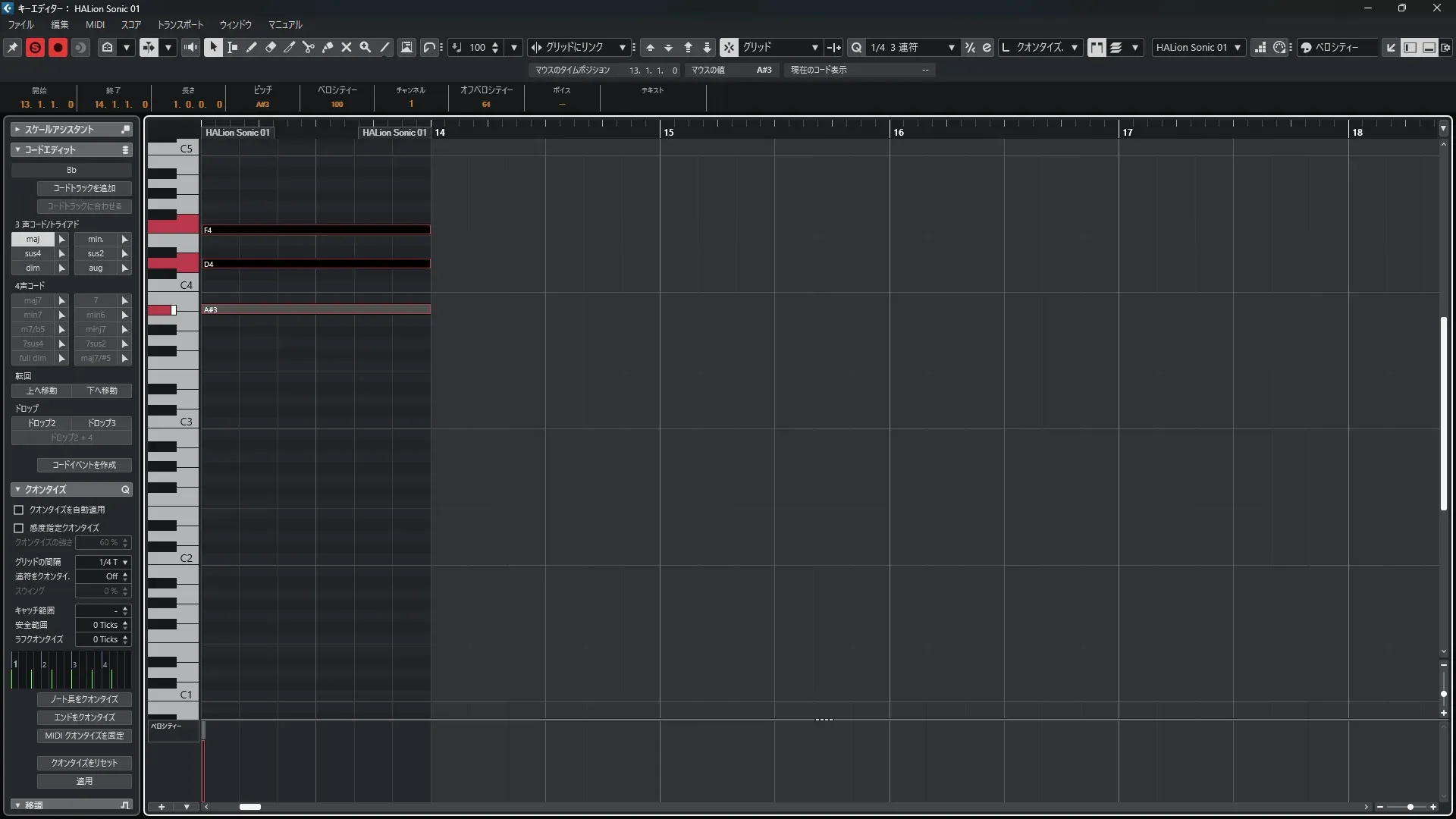Enable auto-apply quantize checkbox
Screen dimensions: 1456x819
(x=19, y=510)
